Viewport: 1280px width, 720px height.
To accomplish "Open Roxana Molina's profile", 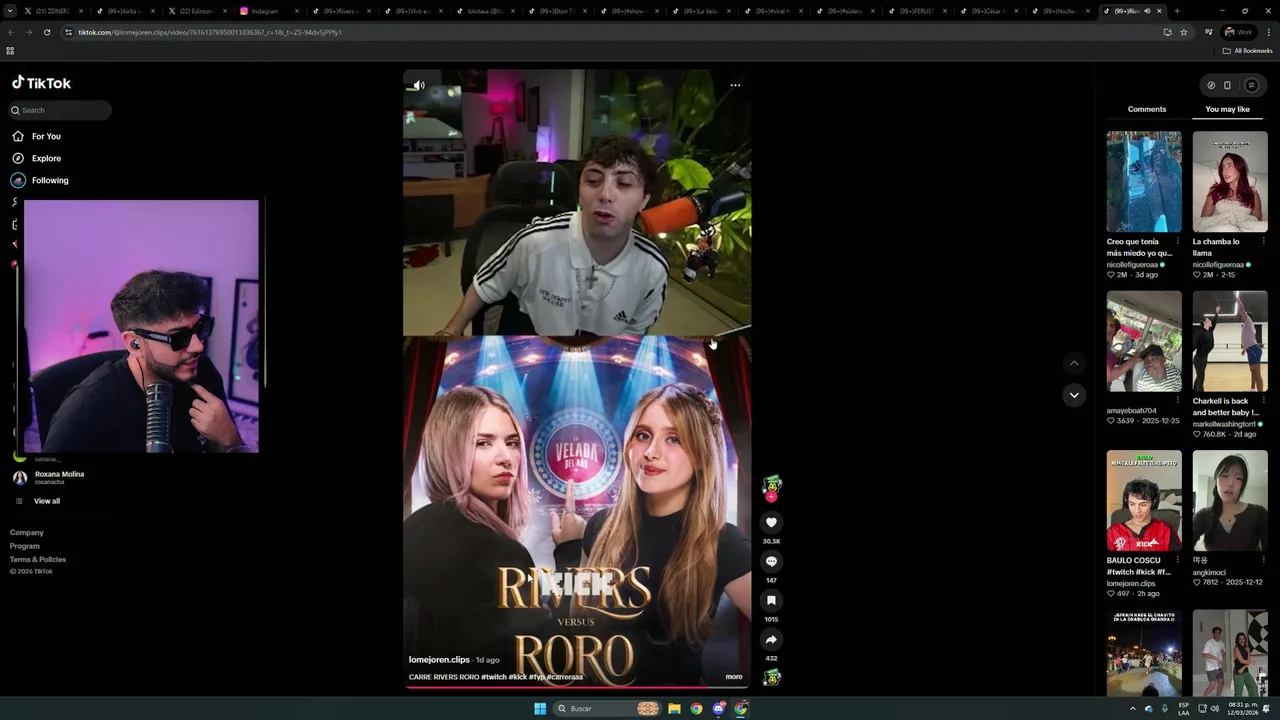I will pos(59,477).
